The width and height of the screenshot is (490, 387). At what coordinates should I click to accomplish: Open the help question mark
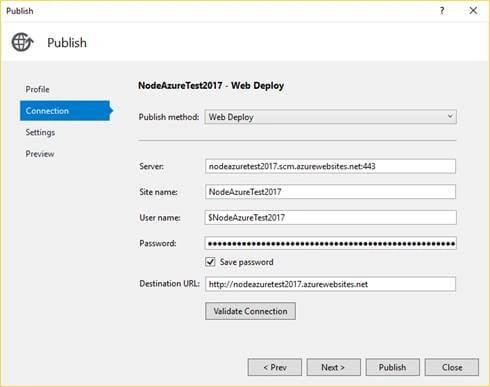[x=442, y=11]
